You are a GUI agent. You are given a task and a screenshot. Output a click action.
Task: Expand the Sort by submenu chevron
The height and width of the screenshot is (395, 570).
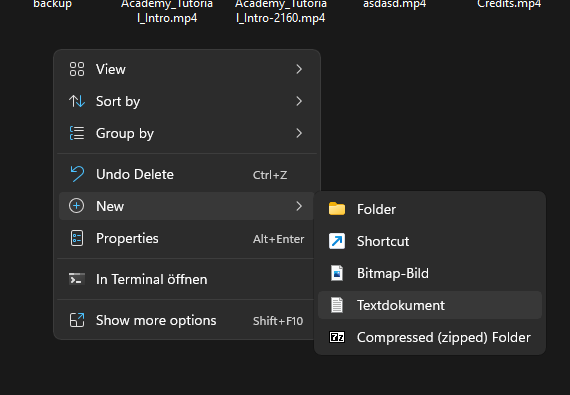coord(299,101)
